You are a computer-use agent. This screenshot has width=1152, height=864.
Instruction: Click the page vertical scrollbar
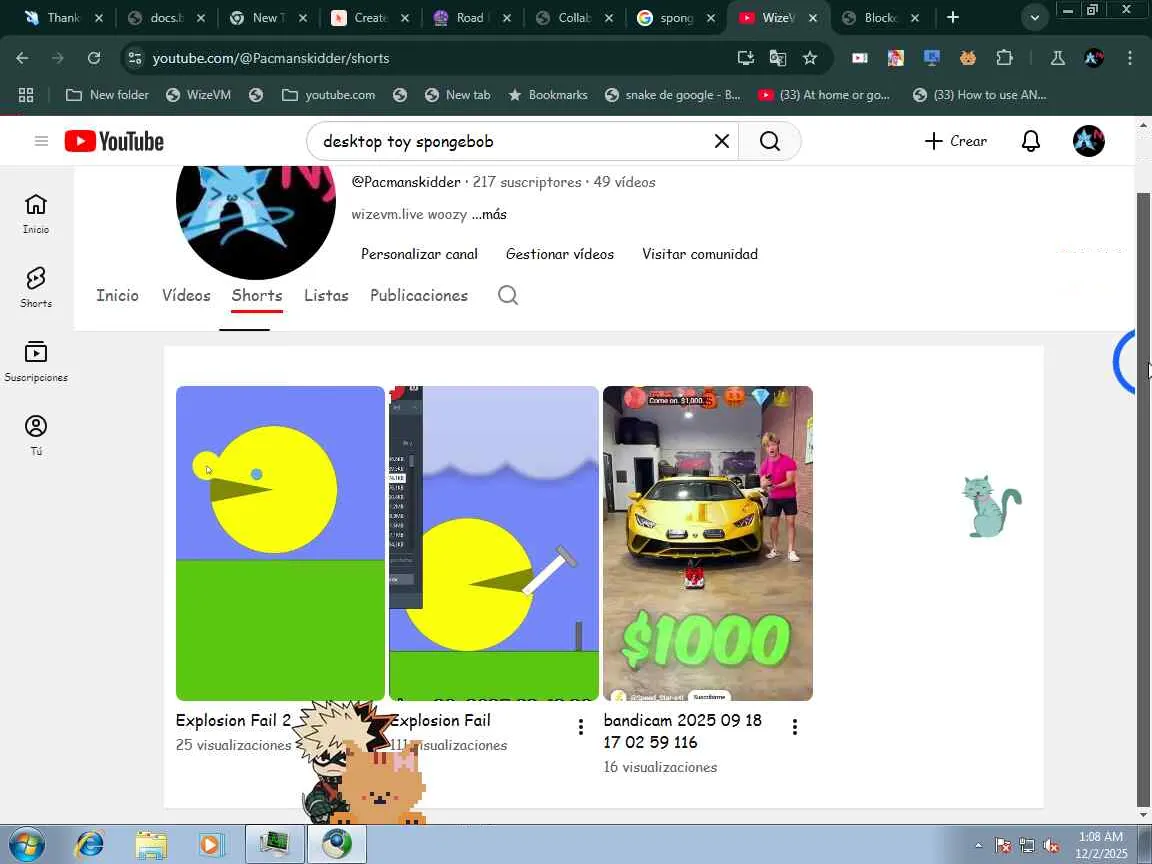pyautogui.click(x=1143, y=500)
